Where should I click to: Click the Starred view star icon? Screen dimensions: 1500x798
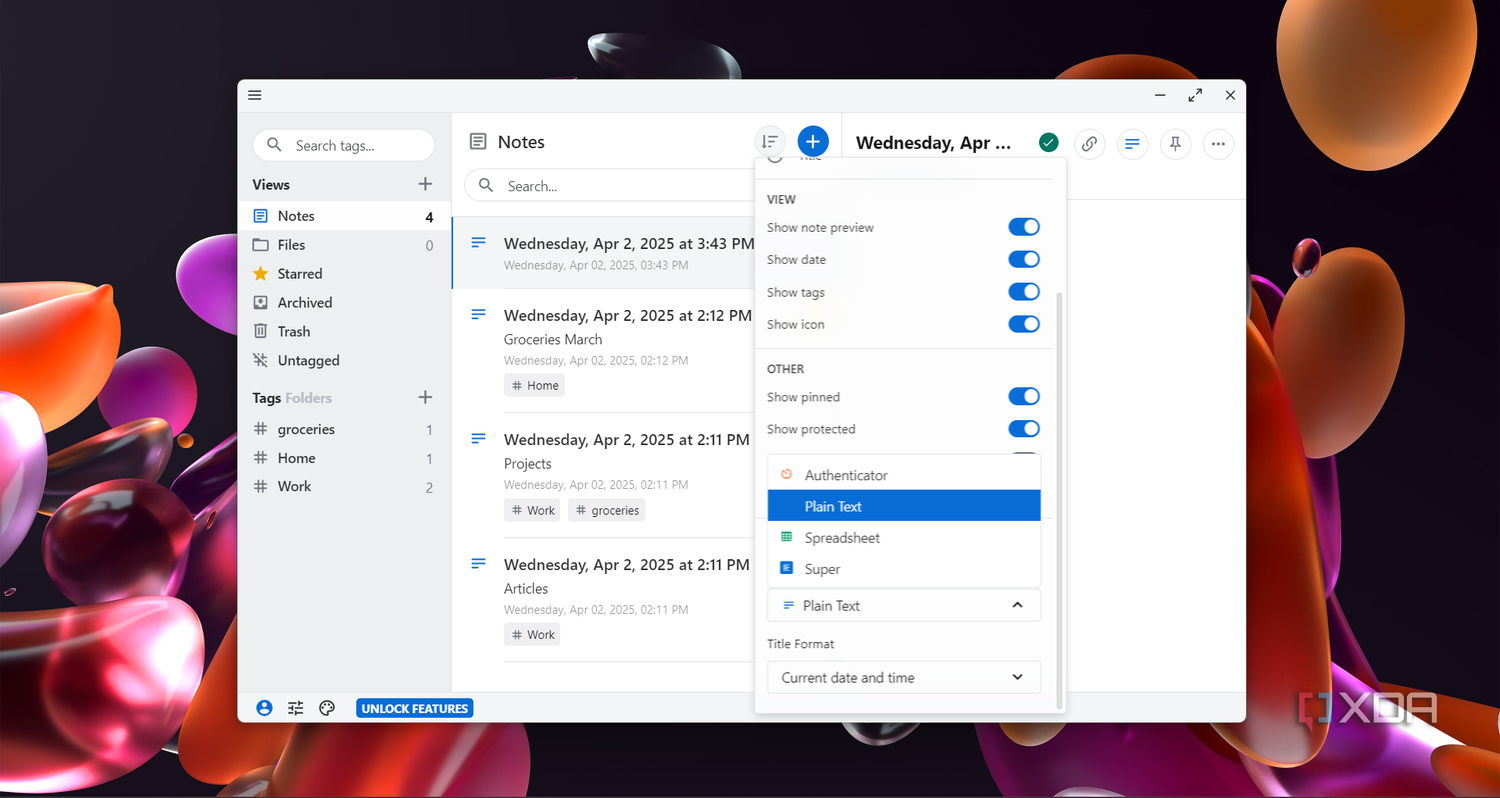(x=260, y=273)
